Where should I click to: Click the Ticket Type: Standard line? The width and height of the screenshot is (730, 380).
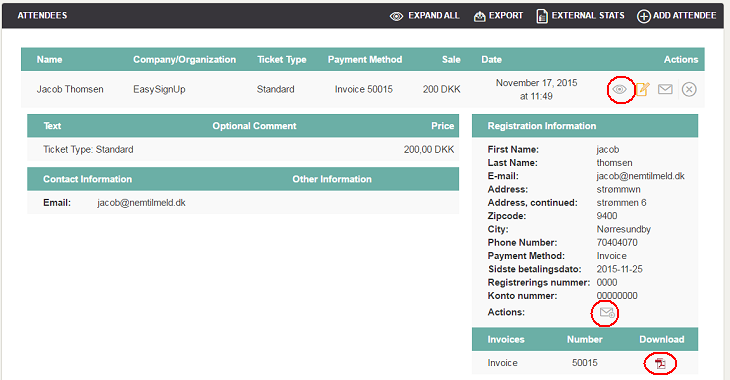pyautogui.click(x=88, y=149)
